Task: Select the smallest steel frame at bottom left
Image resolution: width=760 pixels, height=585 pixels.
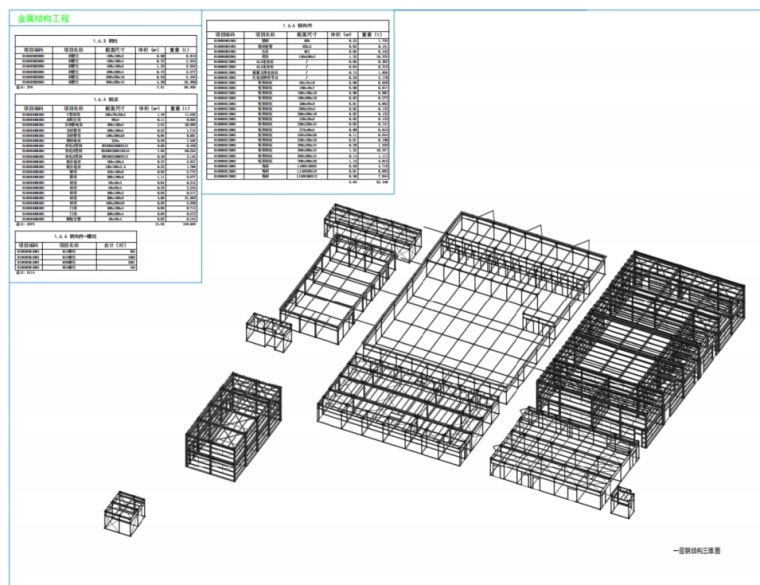Action: tap(125, 510)
